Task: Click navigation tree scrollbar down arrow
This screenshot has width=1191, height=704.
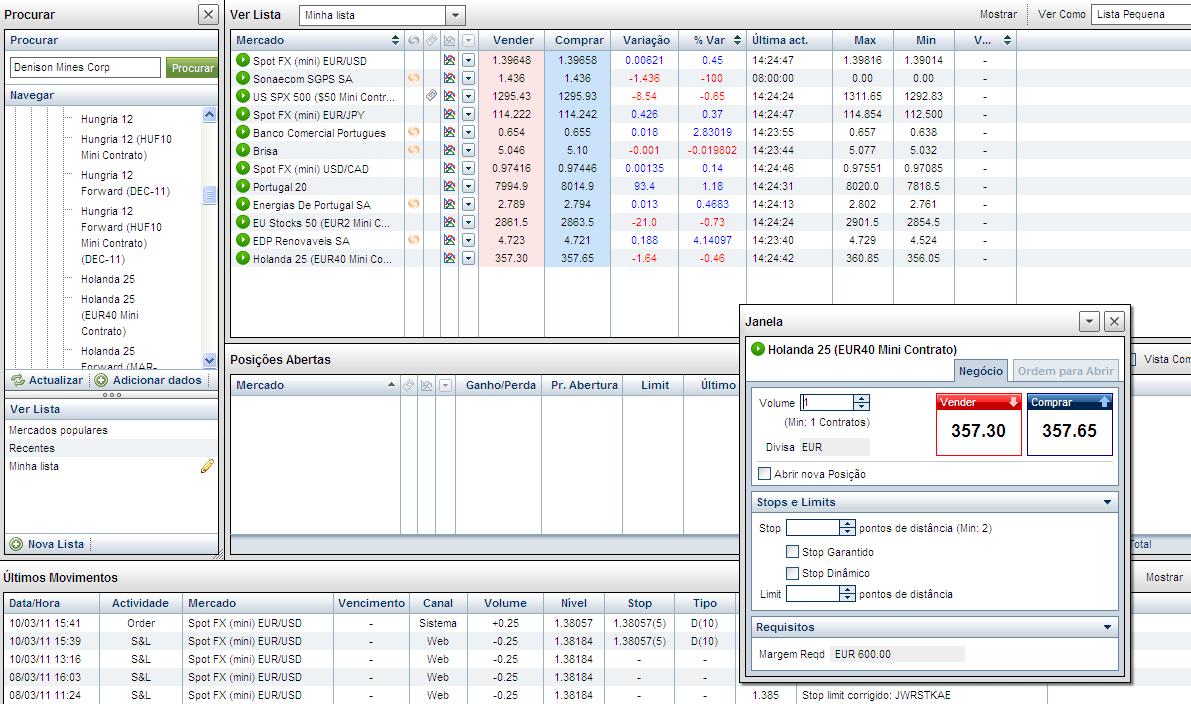Action: coord(210,360)
